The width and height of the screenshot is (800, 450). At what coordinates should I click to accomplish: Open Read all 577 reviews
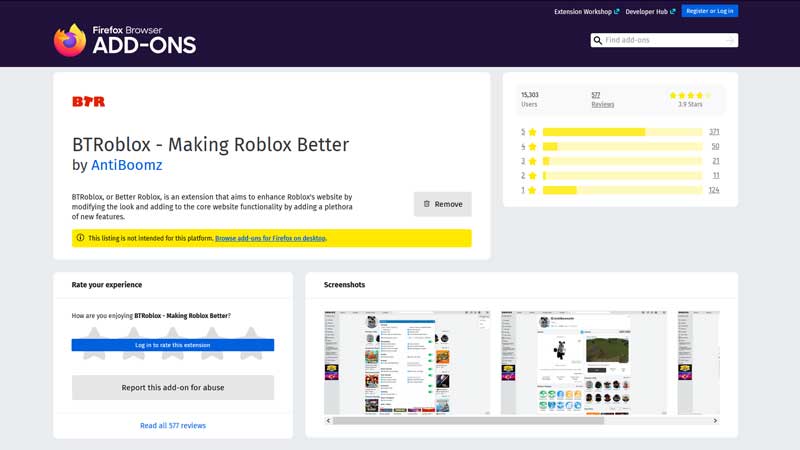(172, 426)
